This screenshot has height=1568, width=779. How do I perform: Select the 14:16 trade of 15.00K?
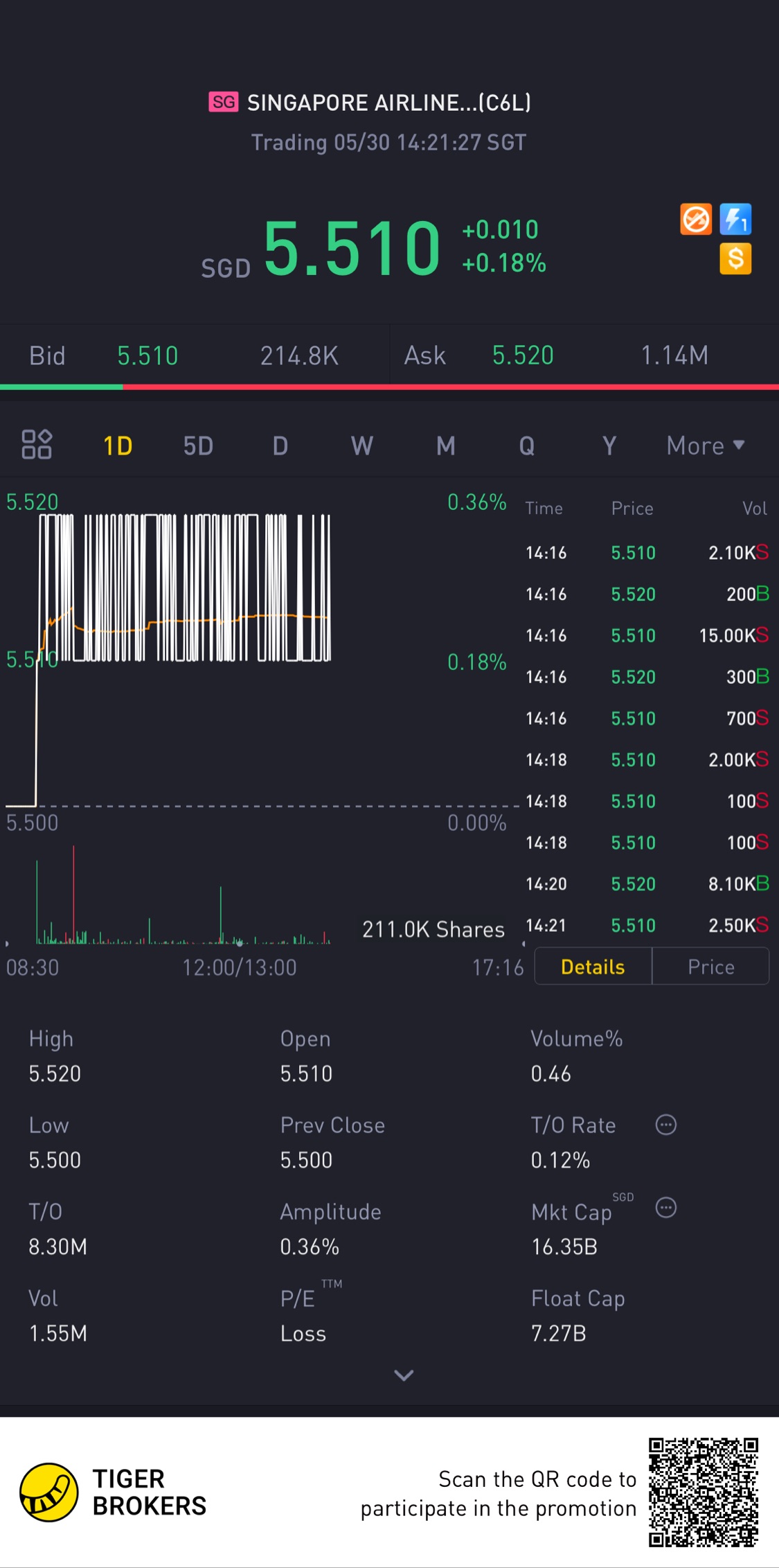(x=647, y=635)
